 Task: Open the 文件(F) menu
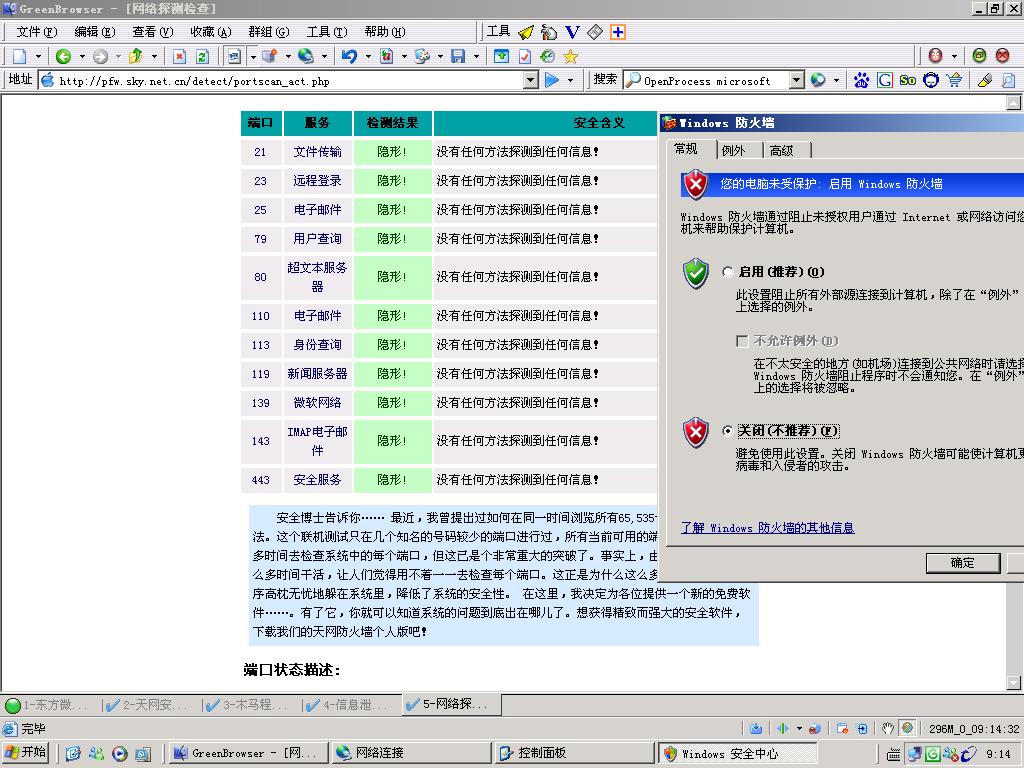coord(37,31)
